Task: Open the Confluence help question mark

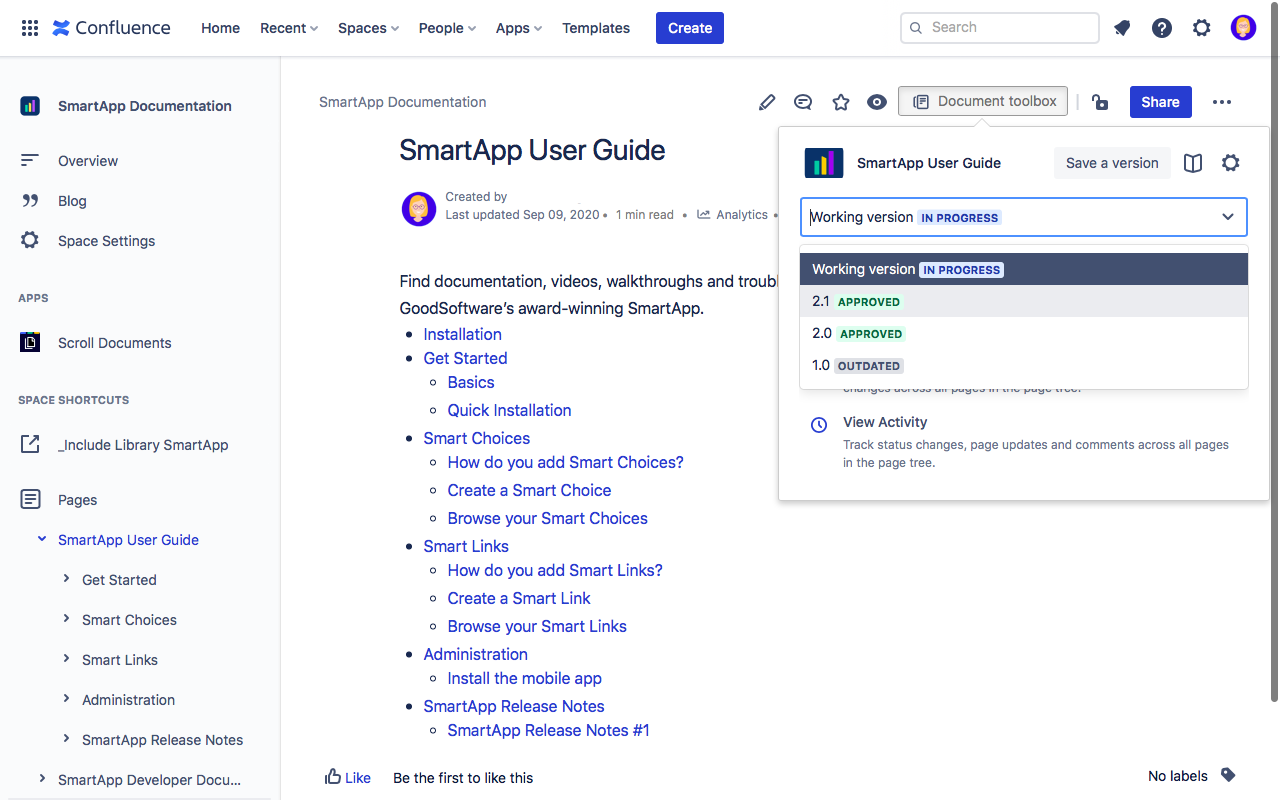Action: (1161, 27)
